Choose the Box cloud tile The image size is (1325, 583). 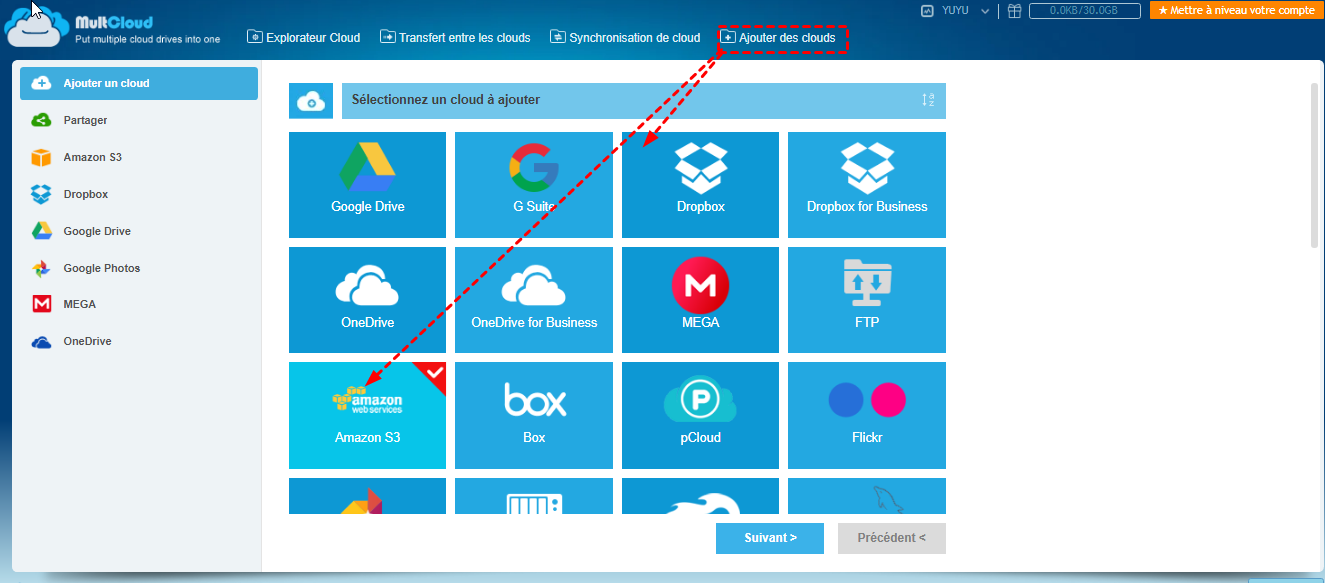coord(534,415)
